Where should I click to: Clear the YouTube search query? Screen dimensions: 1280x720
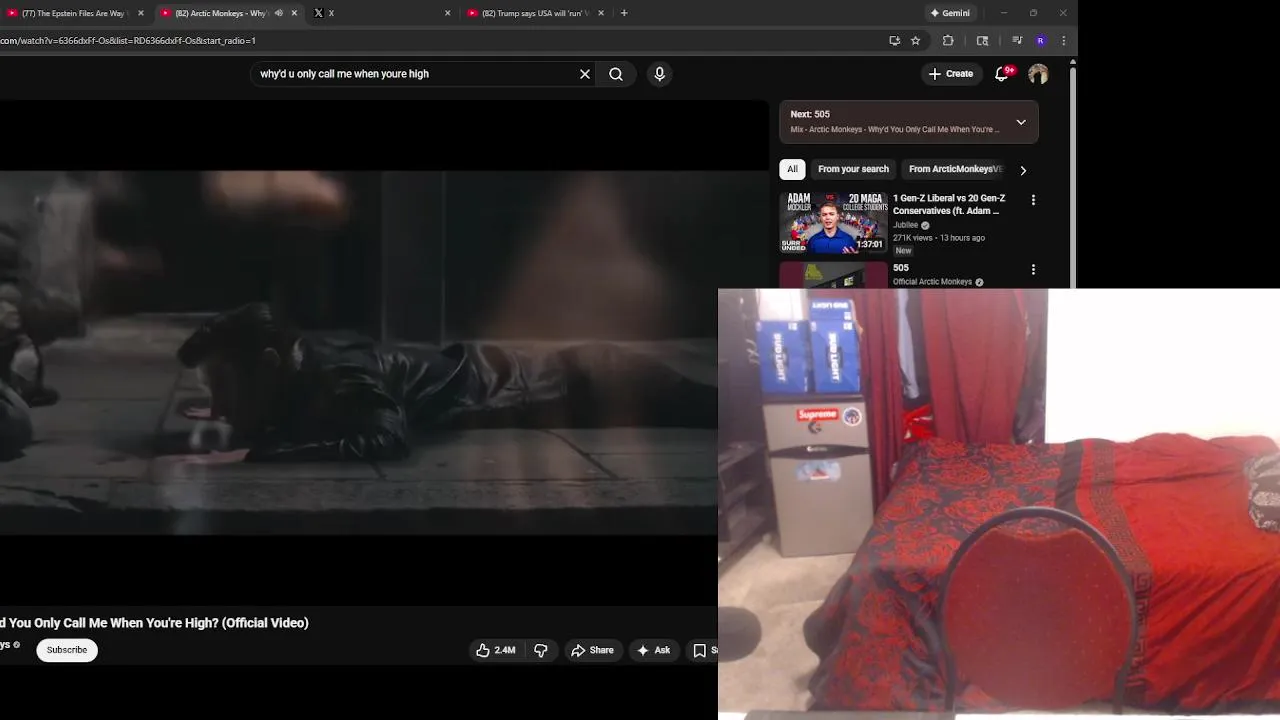(585, 74)
